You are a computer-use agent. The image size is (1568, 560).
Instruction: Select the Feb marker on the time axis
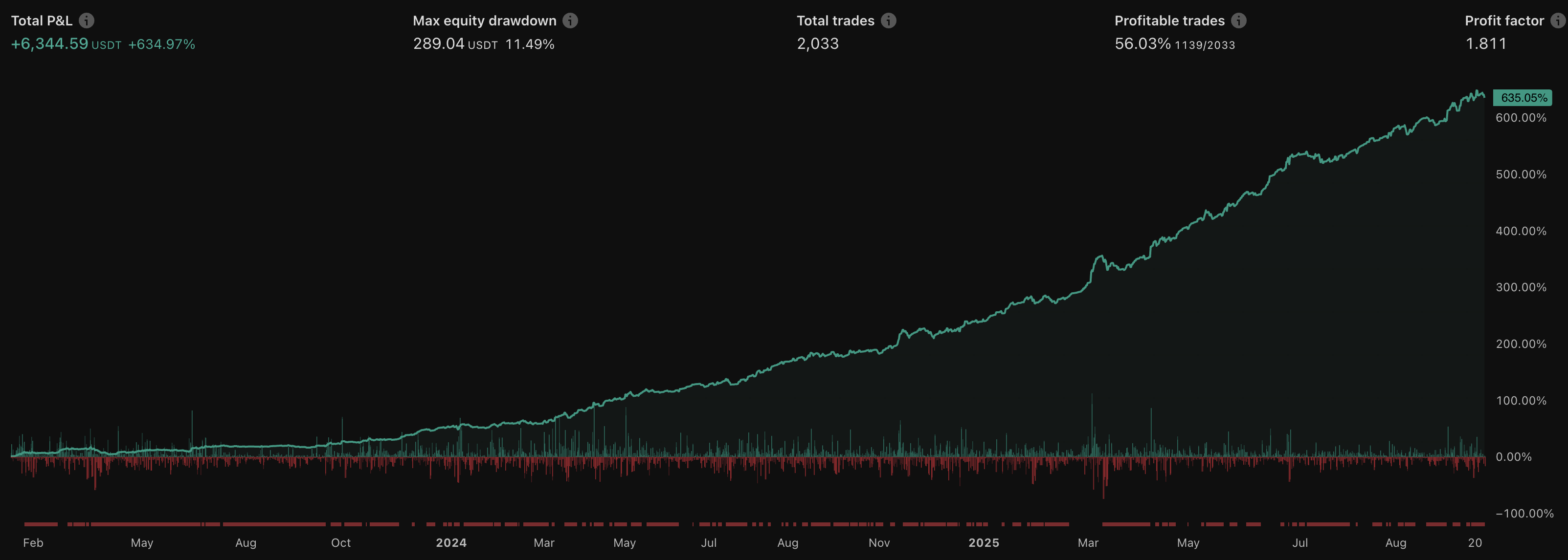[x=33, y=543]
